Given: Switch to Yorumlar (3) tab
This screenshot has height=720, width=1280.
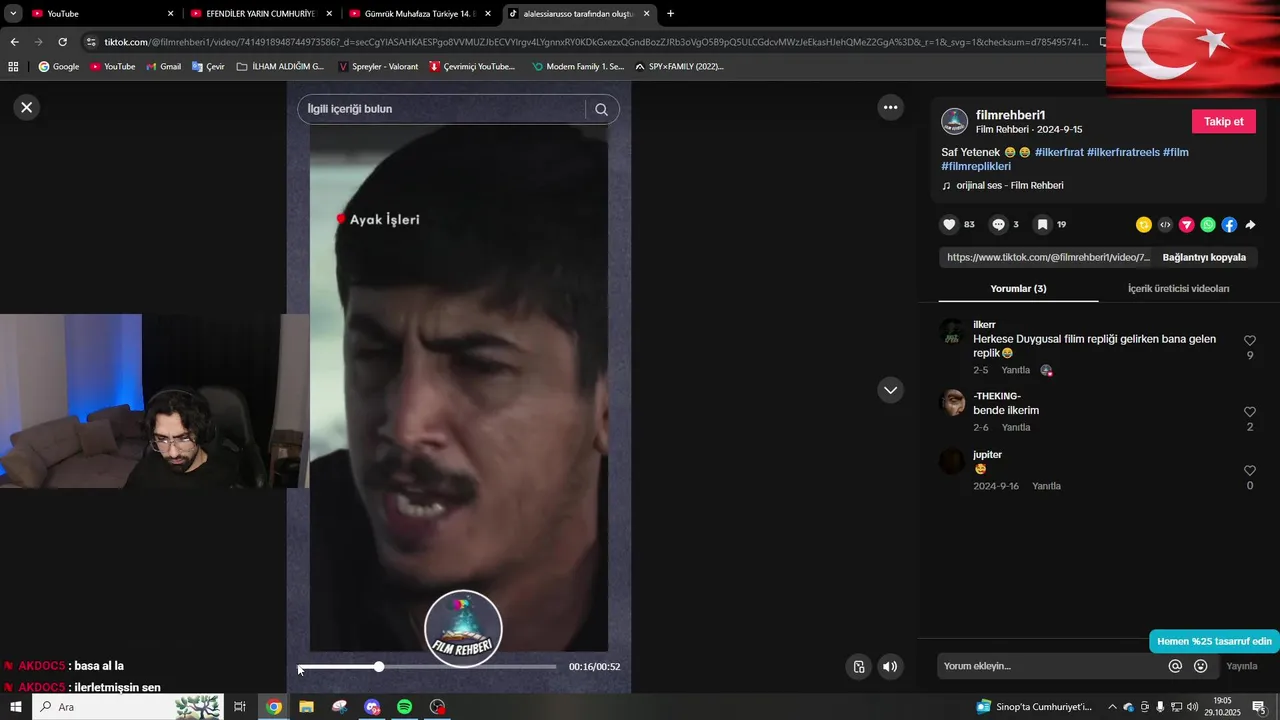Looking at the screenshot, I should 1018,289.
